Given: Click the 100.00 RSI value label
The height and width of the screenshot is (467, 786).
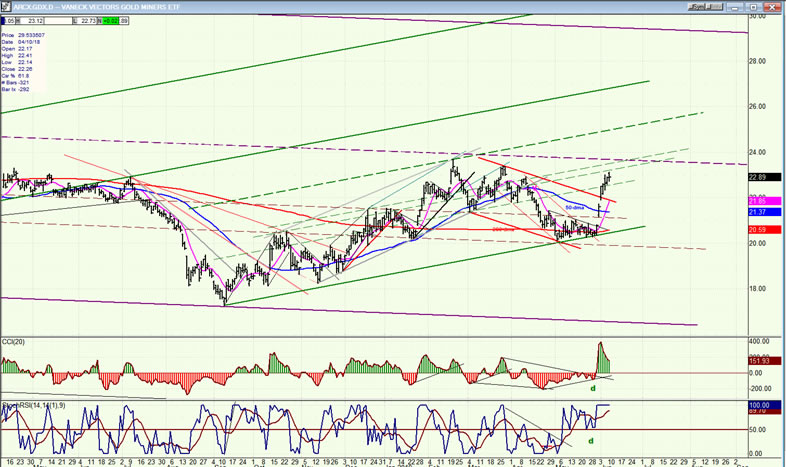Looking at the screenshot, I should coord(759,404).
